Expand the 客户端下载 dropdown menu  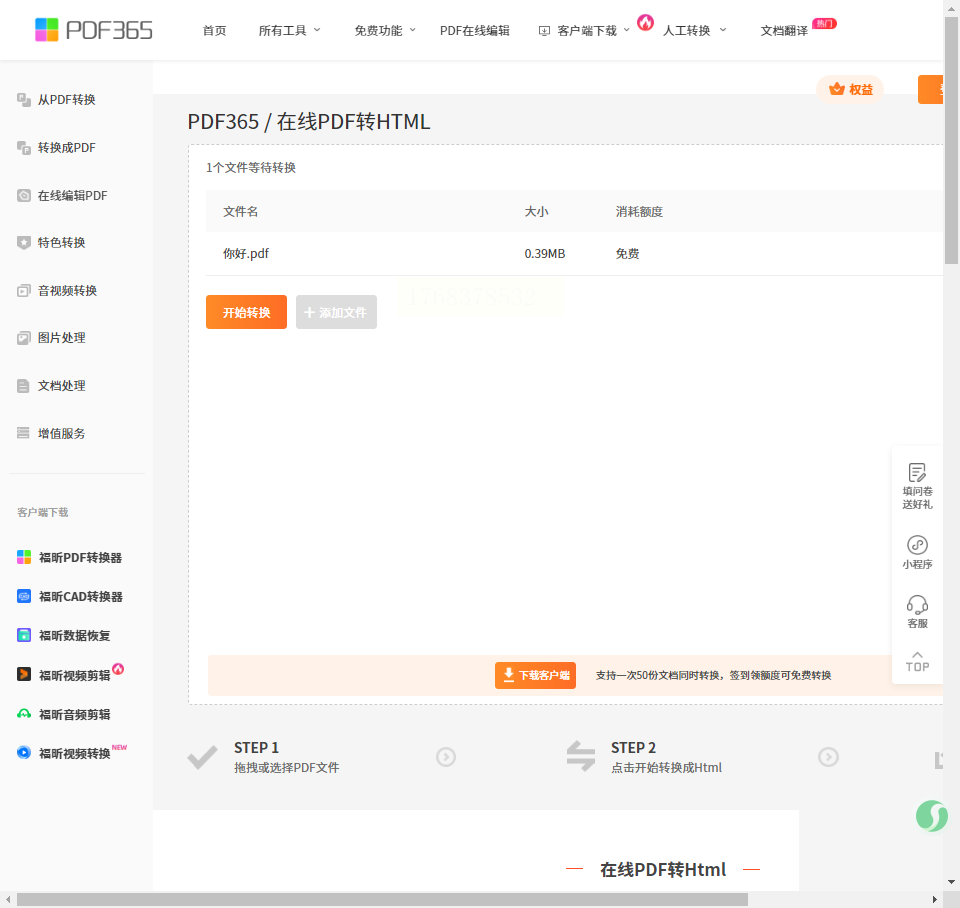[x=584, y=31]
